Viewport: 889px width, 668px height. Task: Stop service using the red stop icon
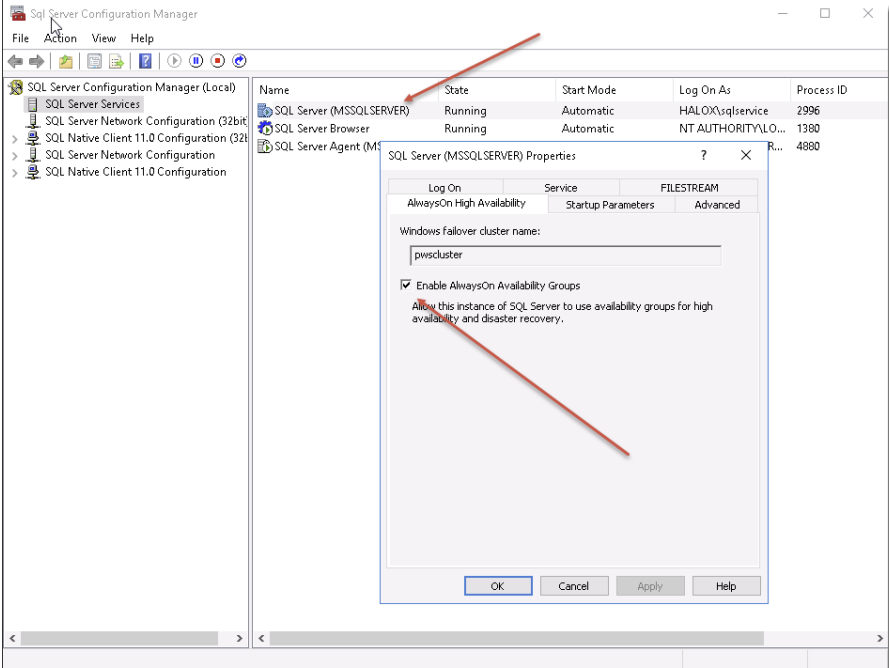(218, 61)
